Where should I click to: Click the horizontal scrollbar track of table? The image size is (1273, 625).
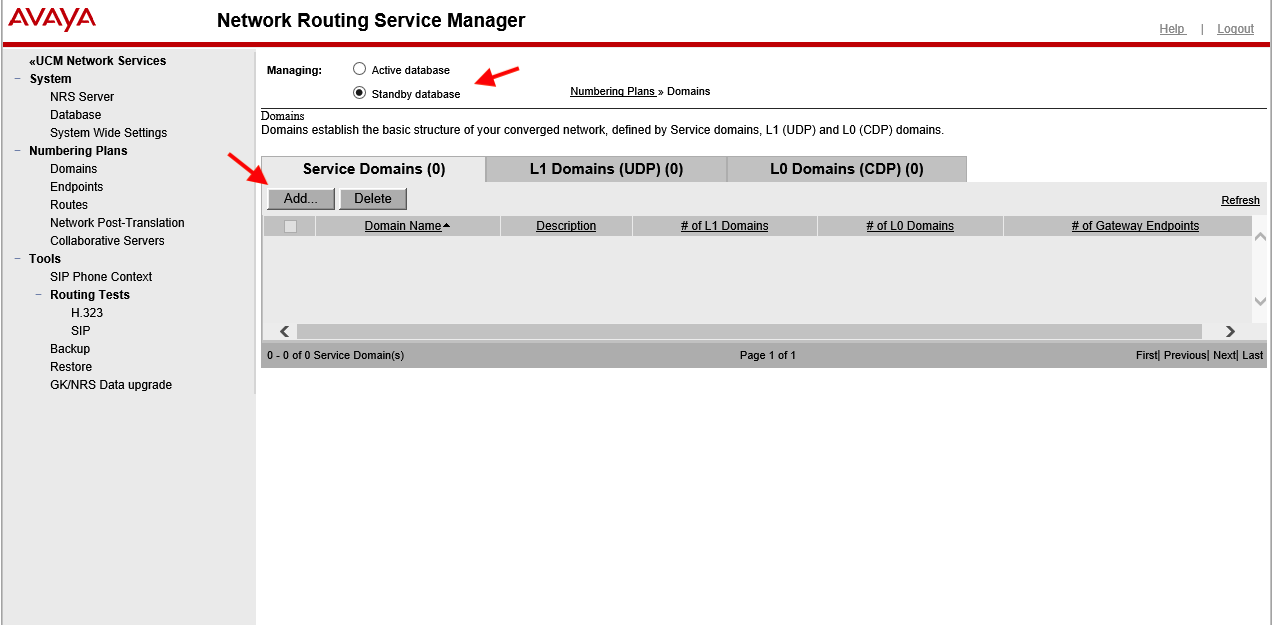[749, 331]
